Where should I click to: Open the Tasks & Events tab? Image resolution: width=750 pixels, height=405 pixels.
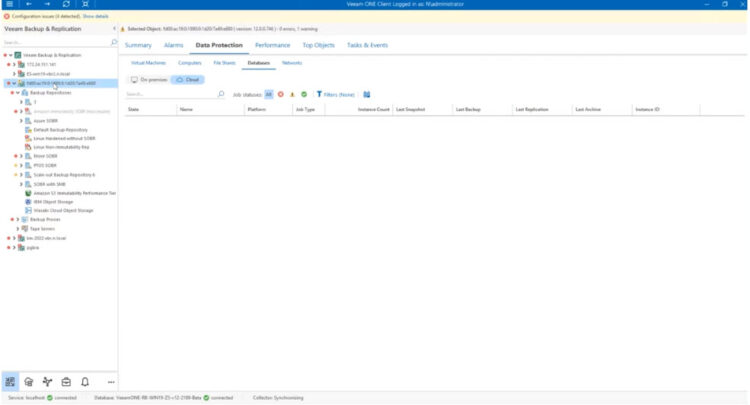367,45
